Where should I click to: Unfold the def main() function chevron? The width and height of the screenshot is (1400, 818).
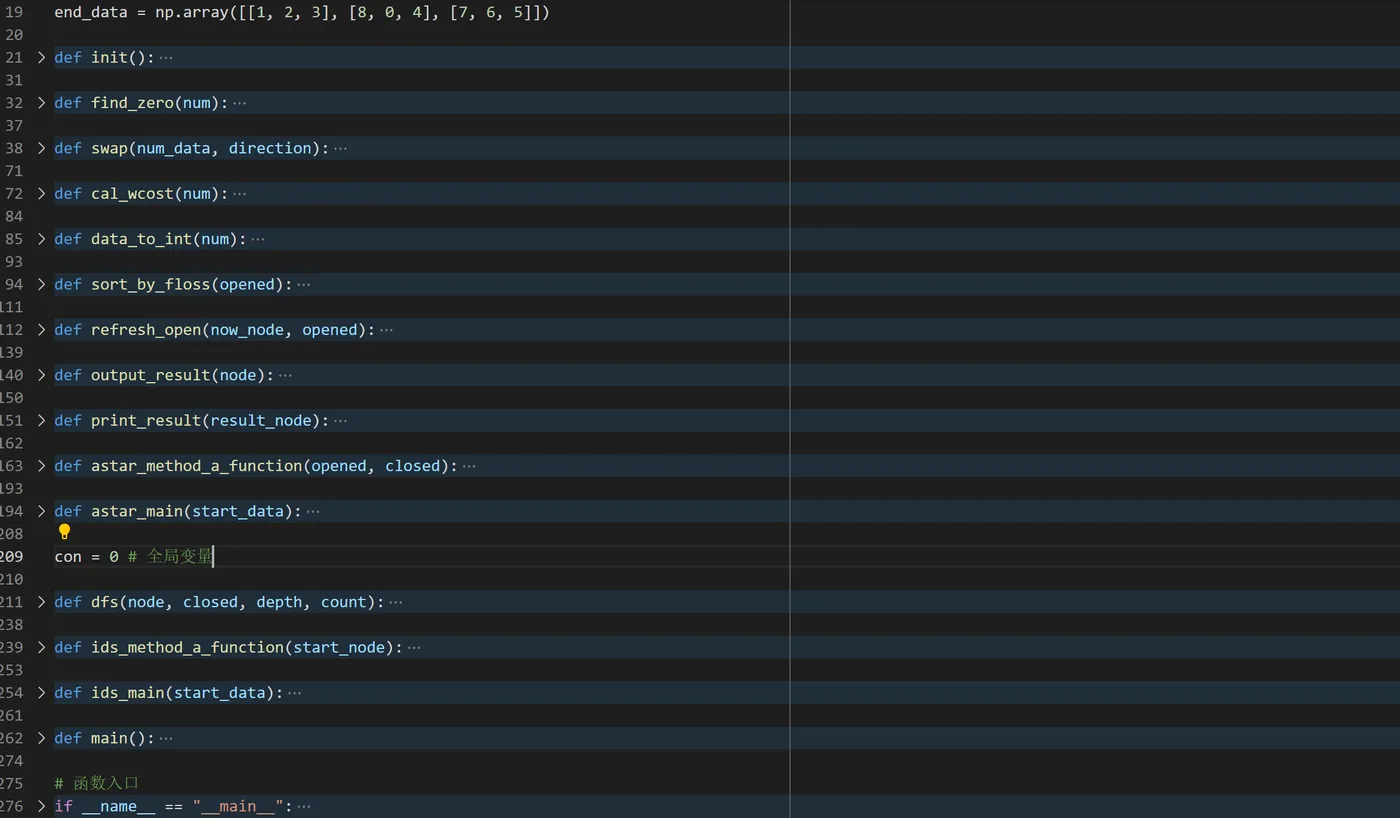pos(41,738)
